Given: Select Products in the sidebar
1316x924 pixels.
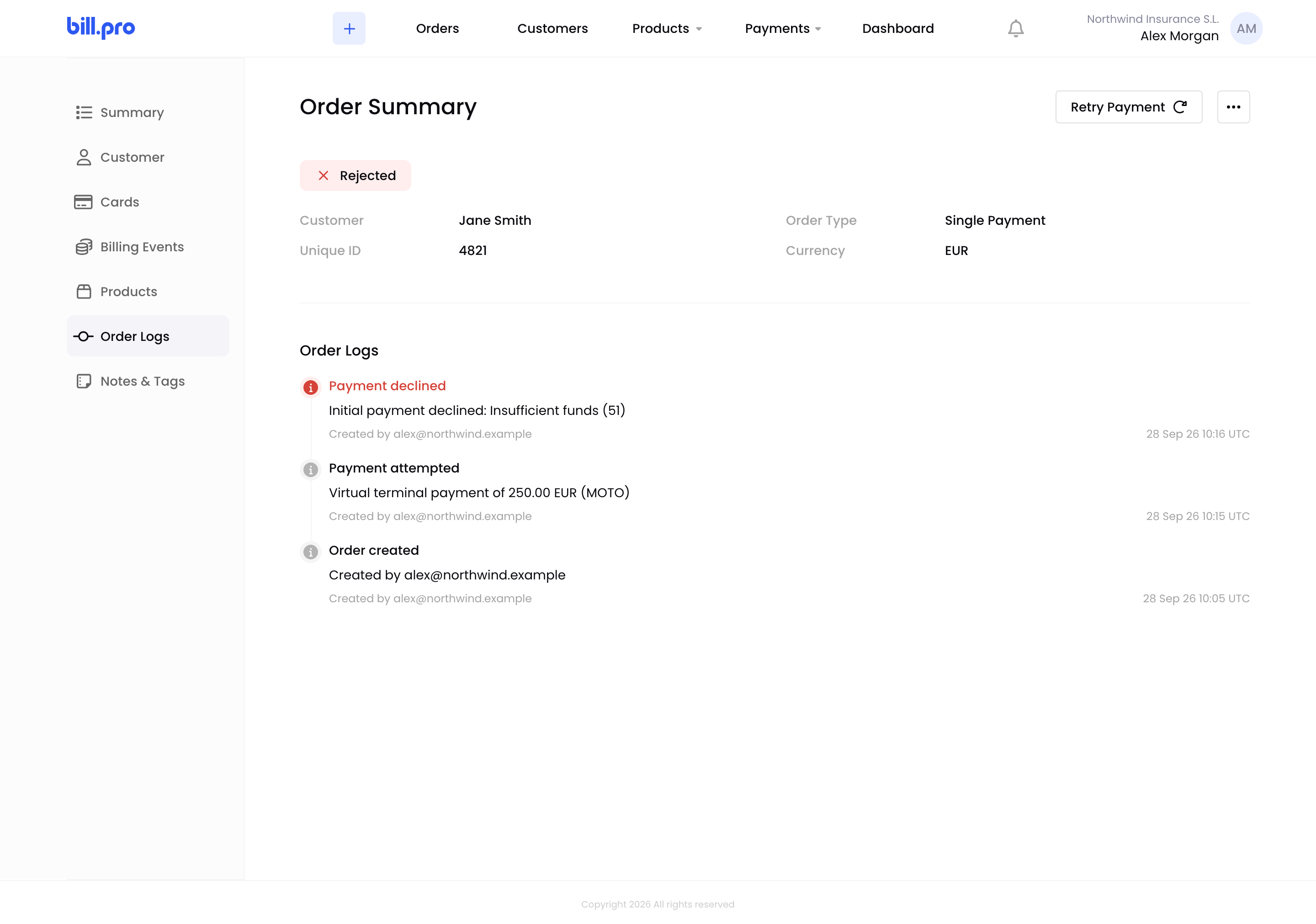Looking at the screenshot, I should click(148, 291).
